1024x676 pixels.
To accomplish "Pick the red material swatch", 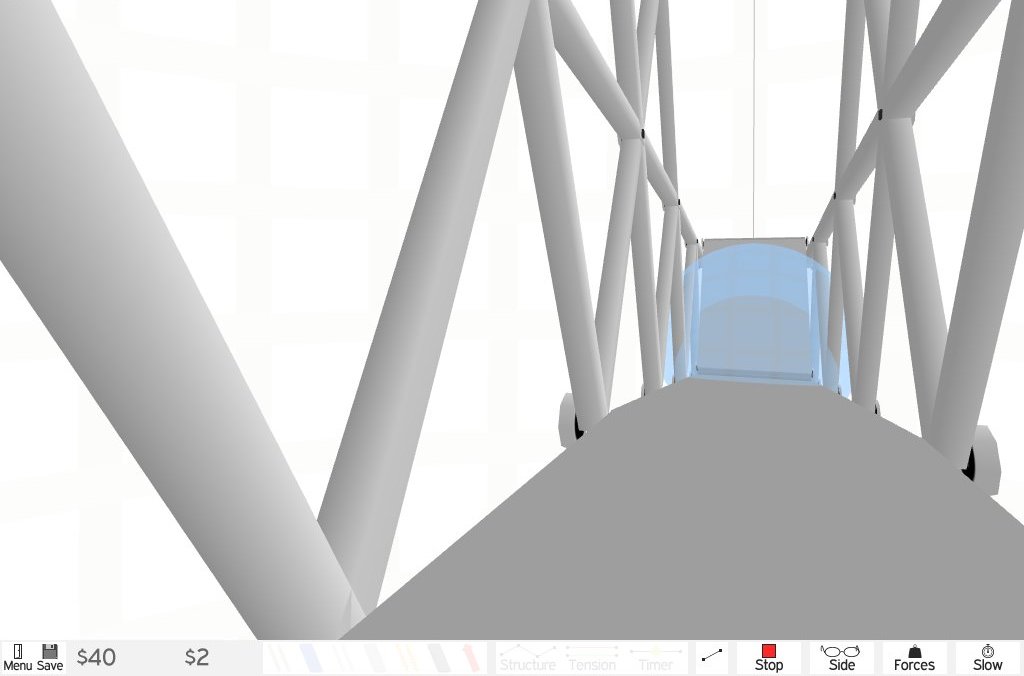I will coord(468,657).
